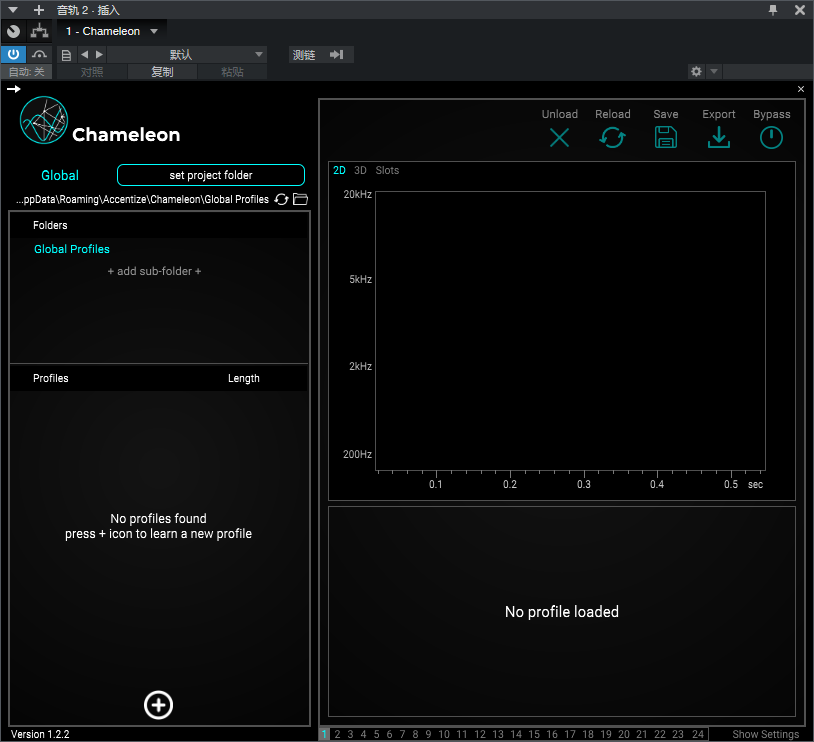Select slot number 12 in bottom bar
The width and height of the screenshot is (814, 742).
point(480,734)
